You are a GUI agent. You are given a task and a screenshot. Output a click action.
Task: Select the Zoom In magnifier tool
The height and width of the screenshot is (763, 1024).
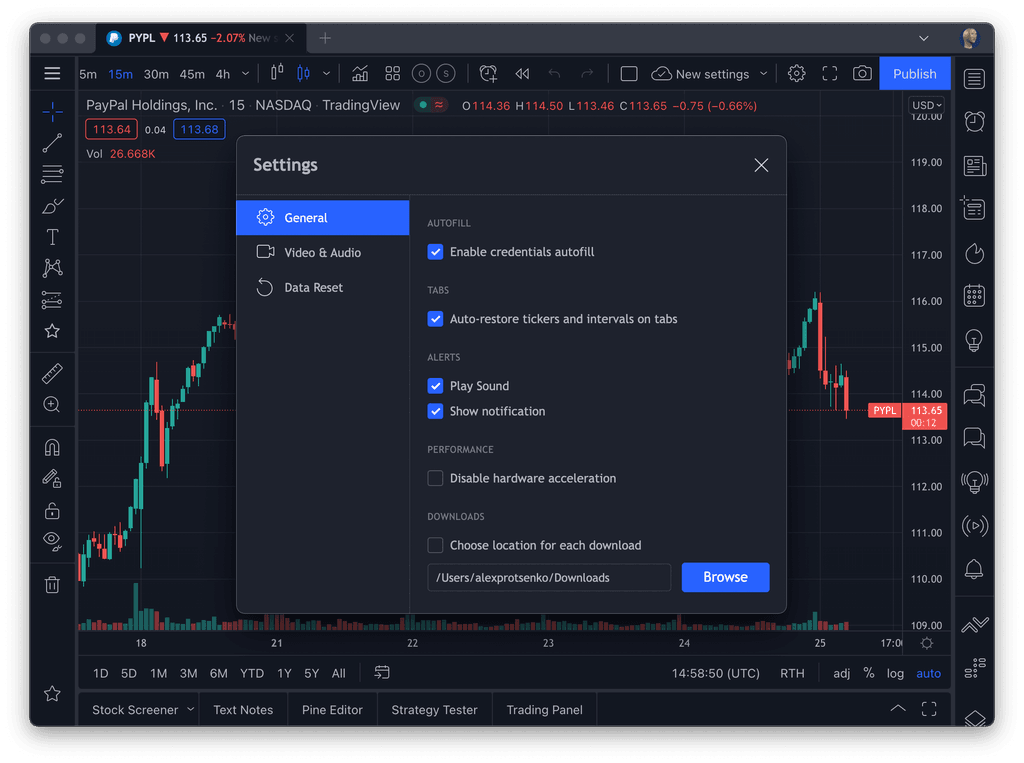[52, 405]
